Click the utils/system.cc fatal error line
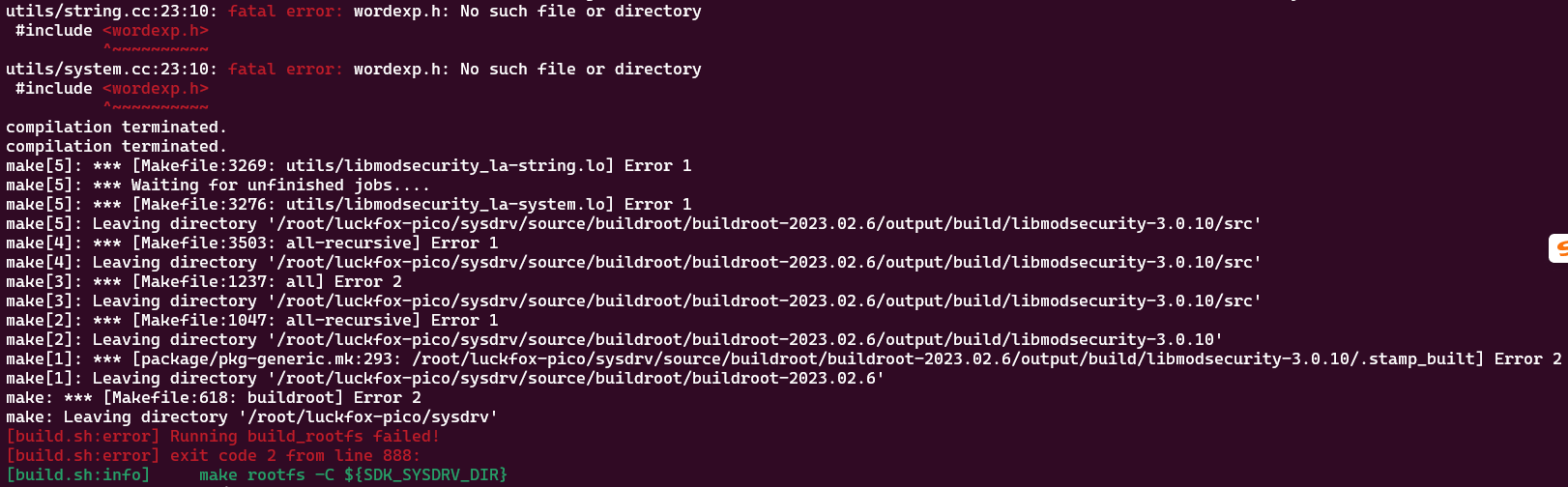Viewport: 1568px width, 487px height. pos(354,70)
